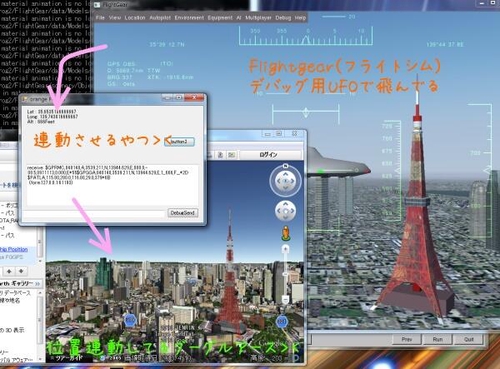Click look-left arrow on the look joystick
Image resolution: width=500 pixels, height=369 pixels.
[x=278, y=181]
